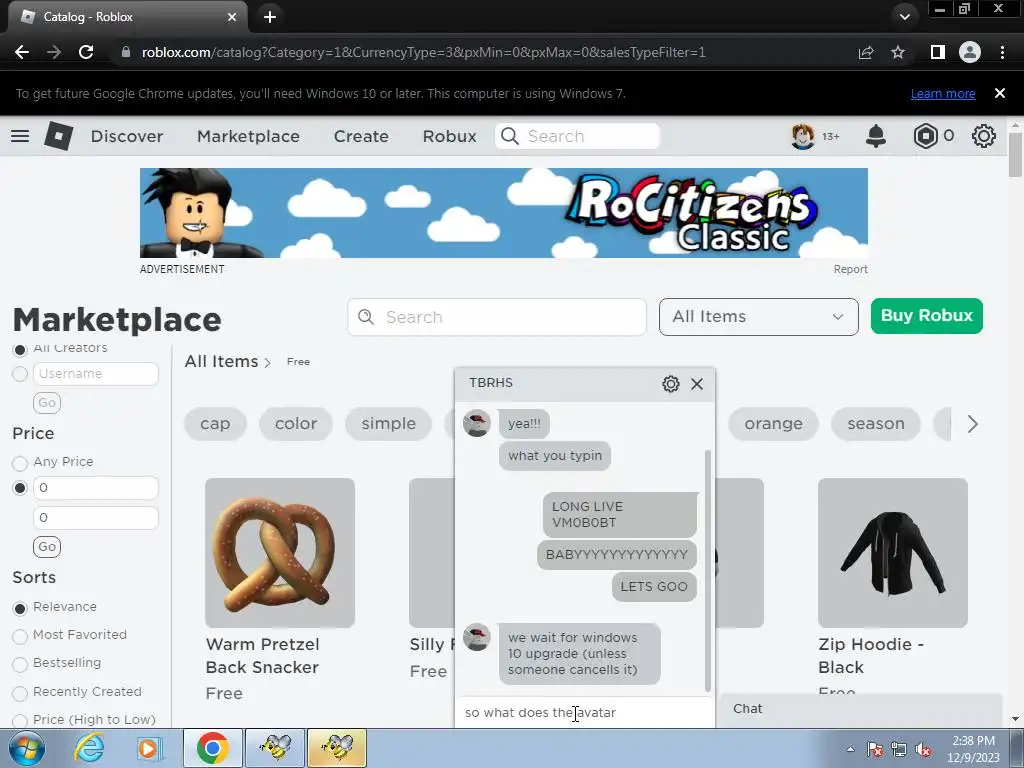1024x768 pixels.
Task: Reload the Roblox catalog page
Action: [86, 52]
